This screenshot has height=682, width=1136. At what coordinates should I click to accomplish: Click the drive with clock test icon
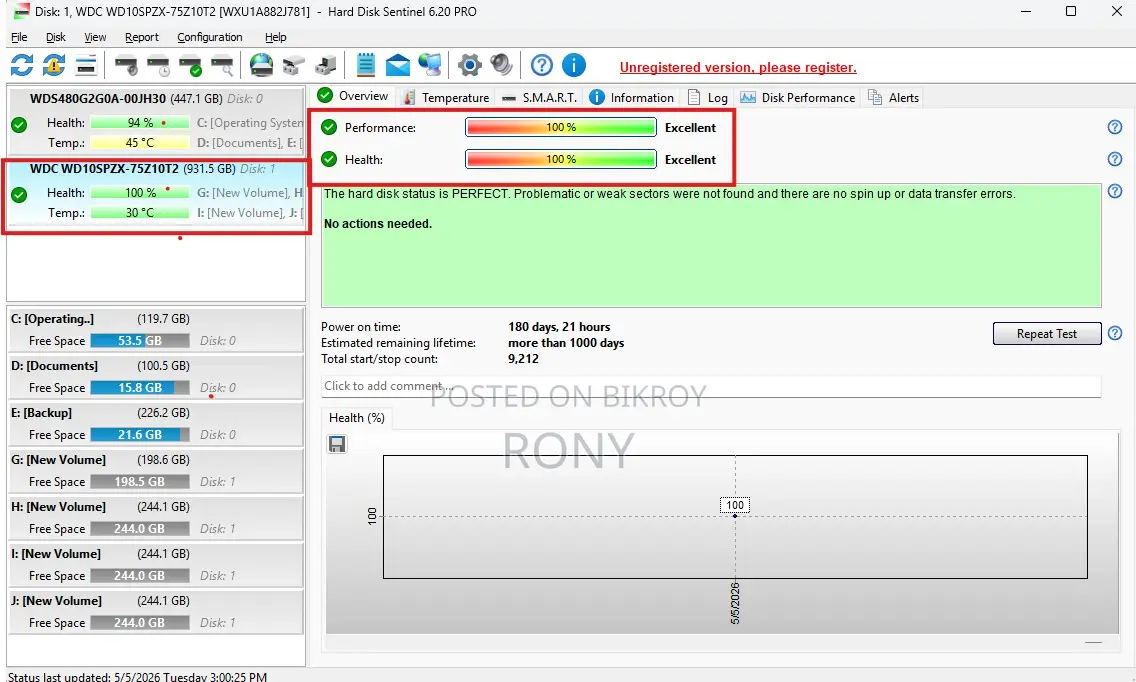coord(159,65)
